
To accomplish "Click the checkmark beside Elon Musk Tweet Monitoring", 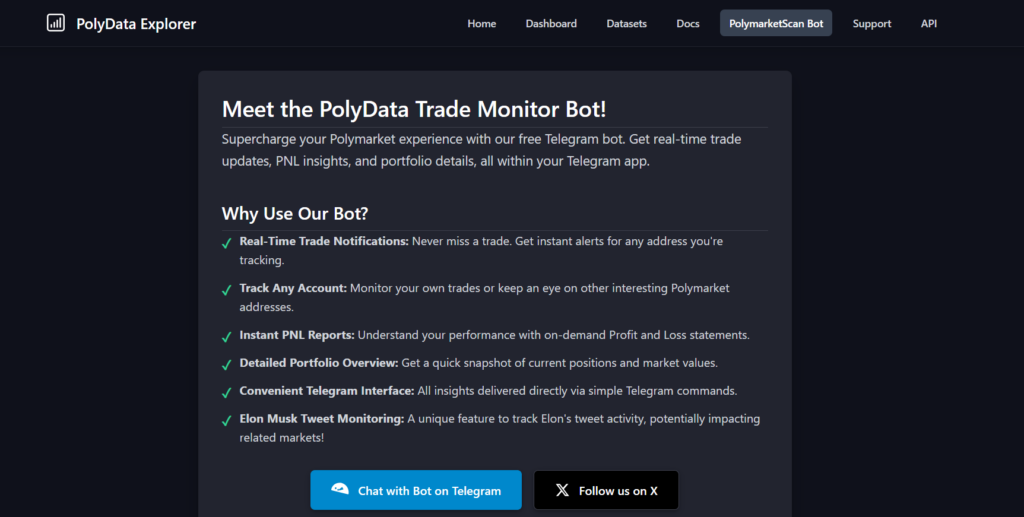I will pos(227,422).
